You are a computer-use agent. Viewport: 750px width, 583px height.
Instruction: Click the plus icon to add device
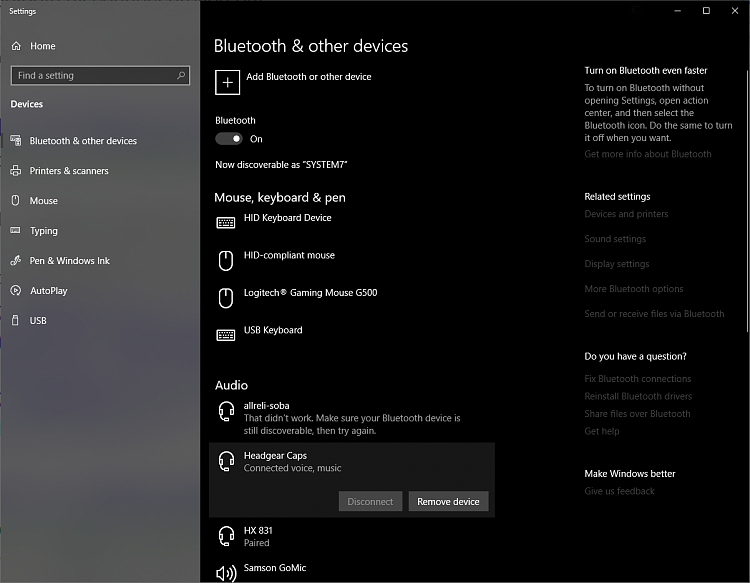[x=227, y=82]
